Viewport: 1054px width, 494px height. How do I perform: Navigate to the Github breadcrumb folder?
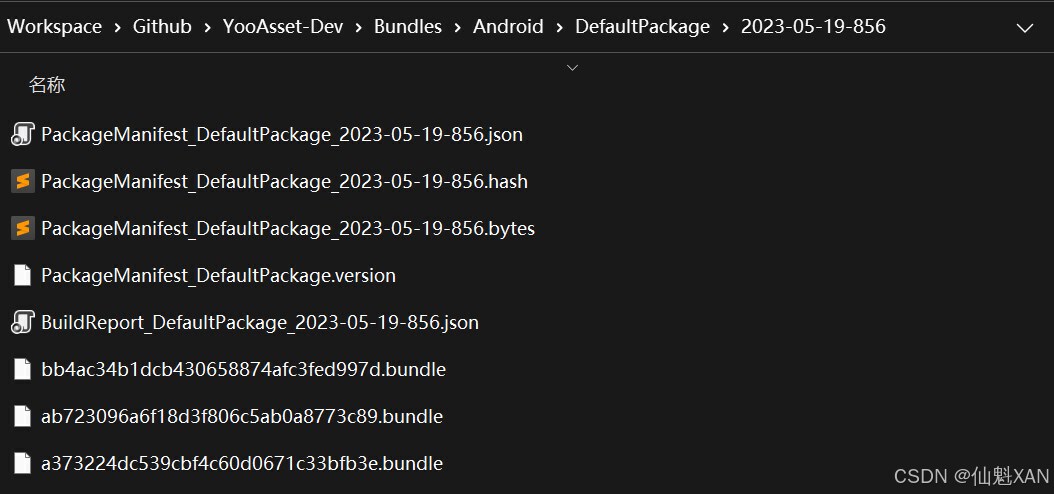[162, 27]
